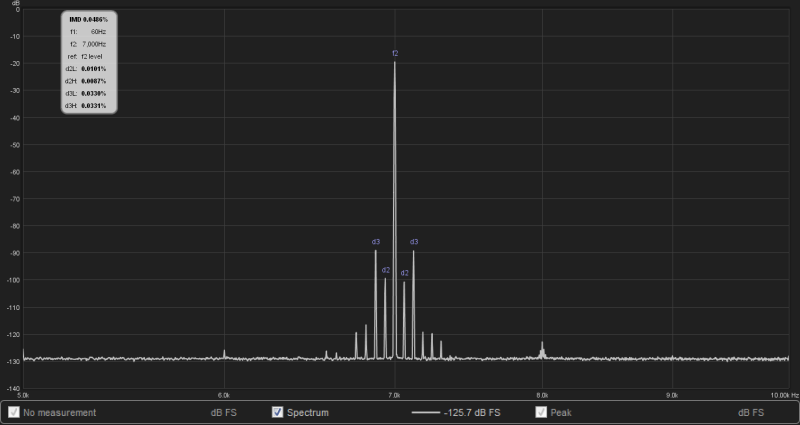Viewport: 800px width, 425px height.
Task: Click the d3H 0.0331% entry
Action: coord(86,106)
